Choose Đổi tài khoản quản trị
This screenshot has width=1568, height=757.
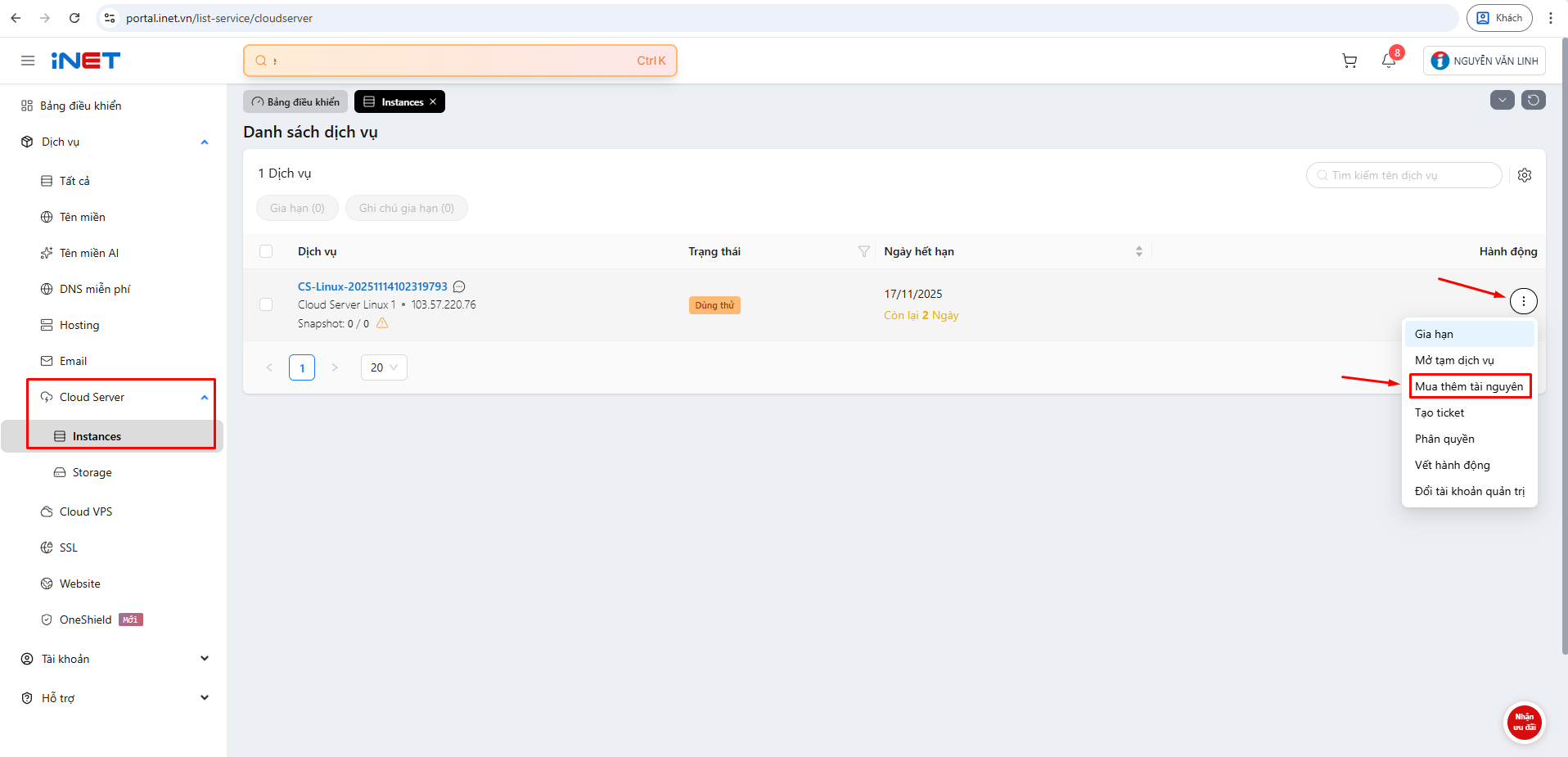(1470, 491)
